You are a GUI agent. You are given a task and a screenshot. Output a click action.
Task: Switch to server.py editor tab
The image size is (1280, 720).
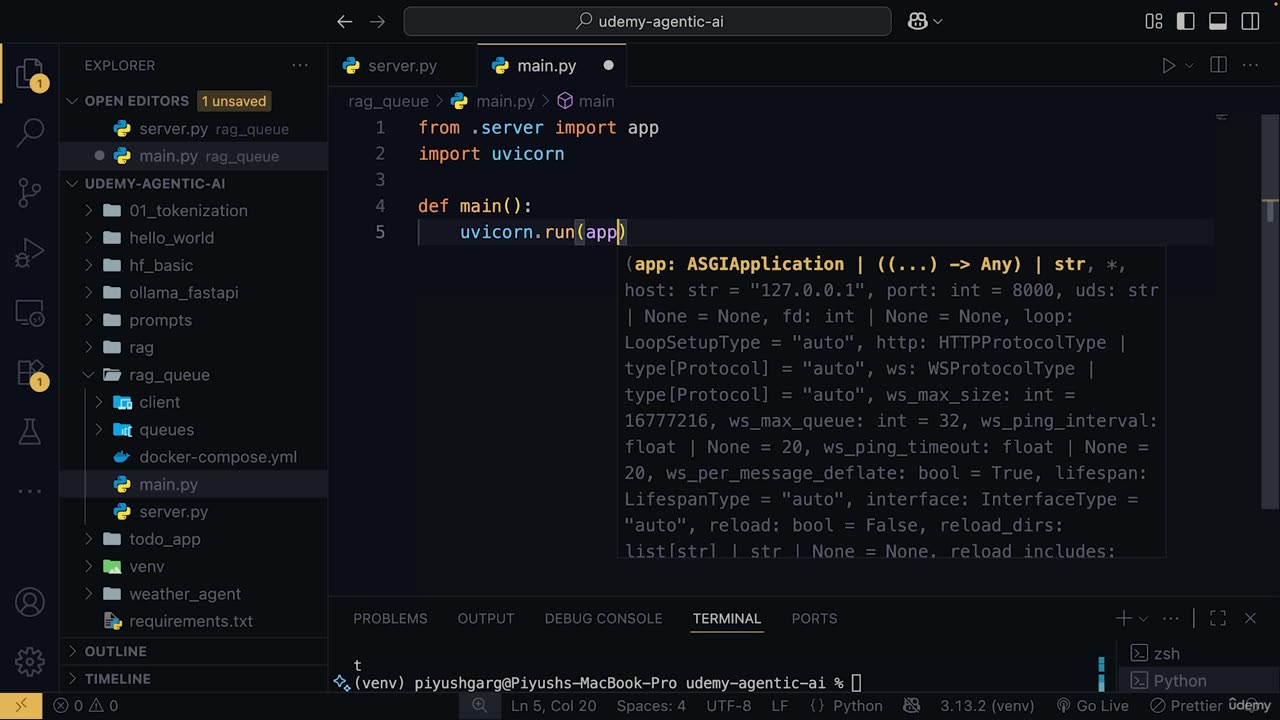[403, 66]
